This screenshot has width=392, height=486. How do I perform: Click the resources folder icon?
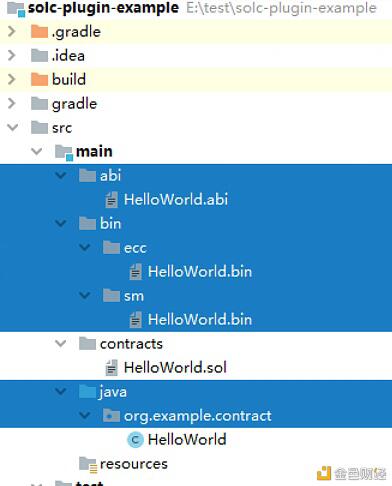(88, 464)
